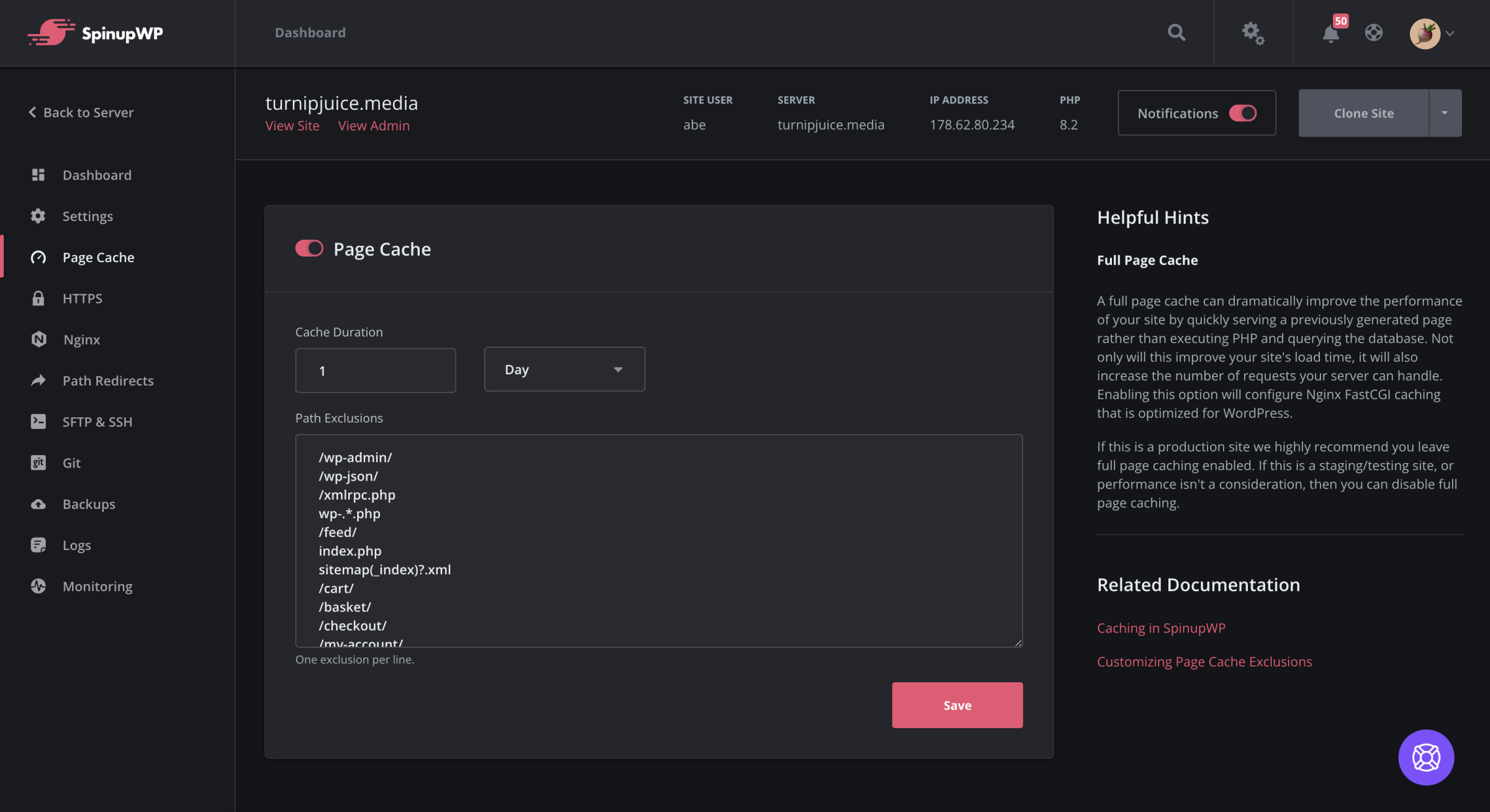Click the Dashboard sidebar icon

38,175
